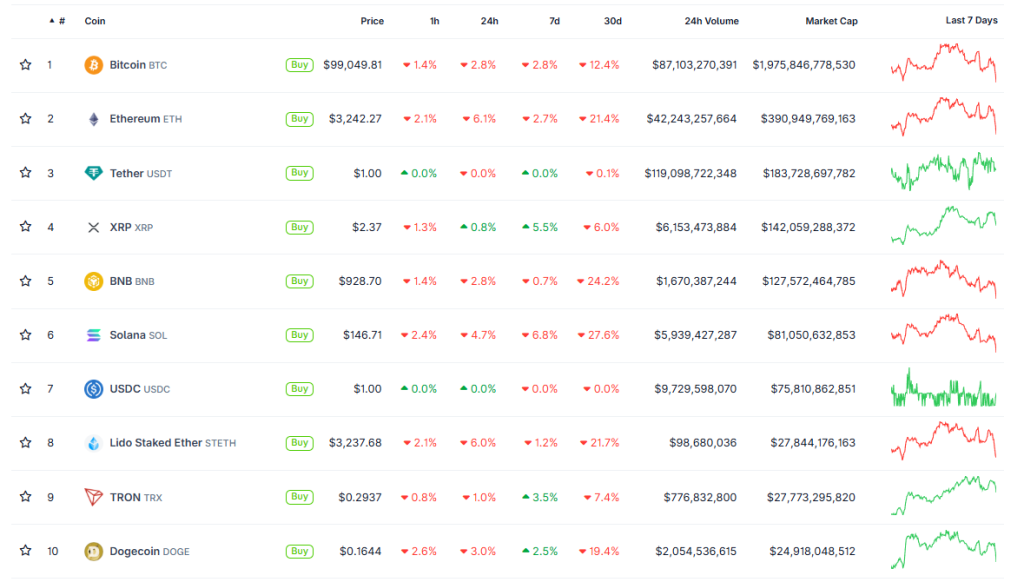
Task: Click the Buy button for TRON
Action: (x=299, y=497)
